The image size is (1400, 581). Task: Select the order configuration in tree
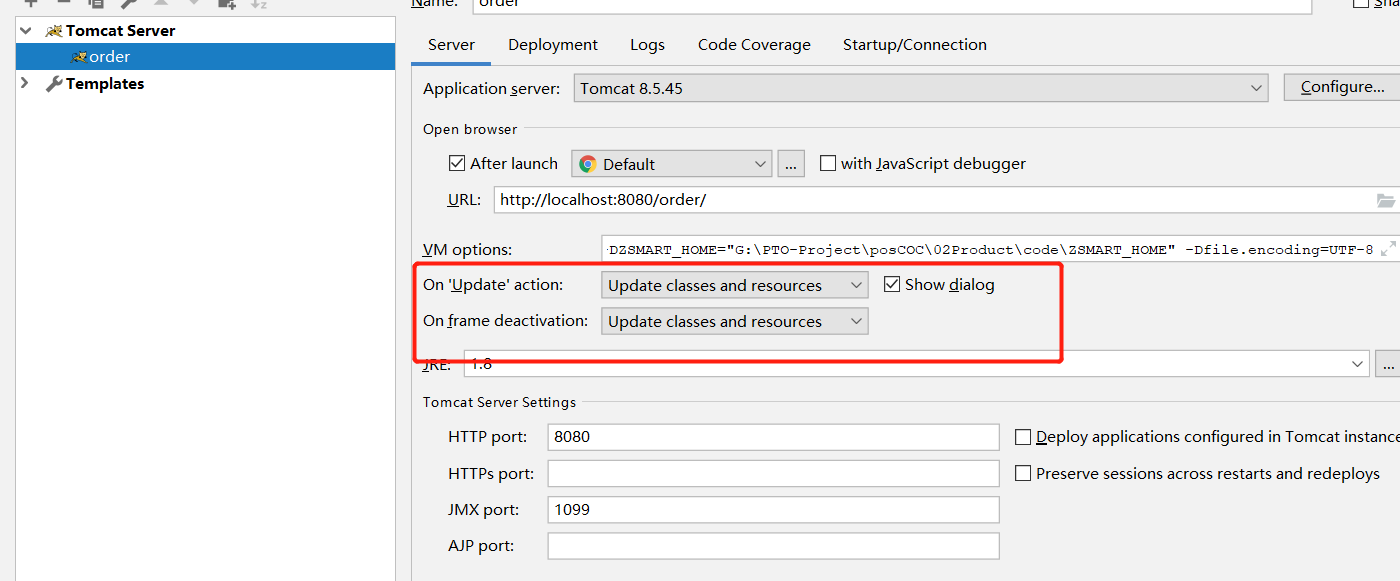click(x=205, y=57)
